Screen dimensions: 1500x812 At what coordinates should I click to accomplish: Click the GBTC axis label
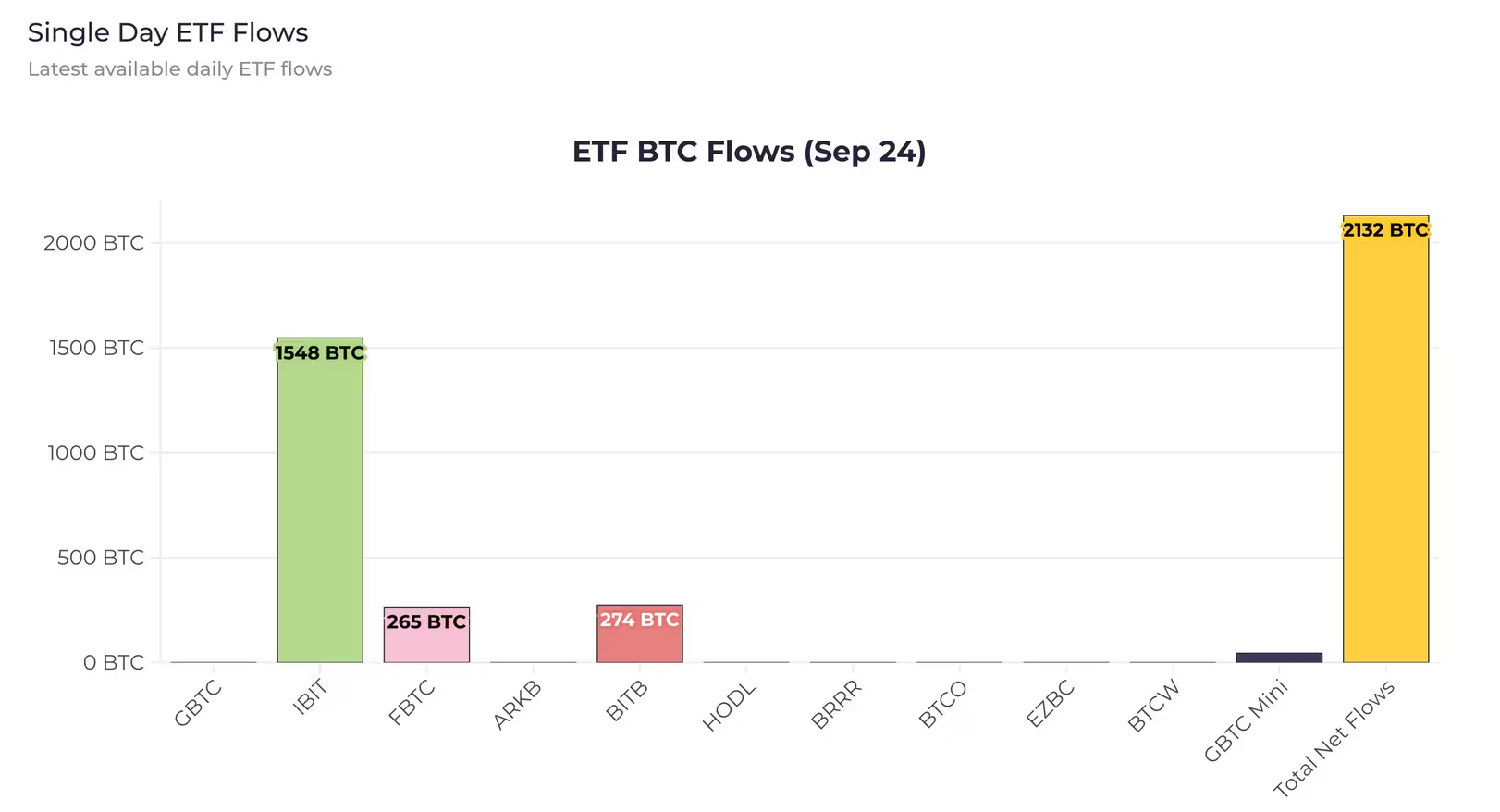[x=198, y=703]
